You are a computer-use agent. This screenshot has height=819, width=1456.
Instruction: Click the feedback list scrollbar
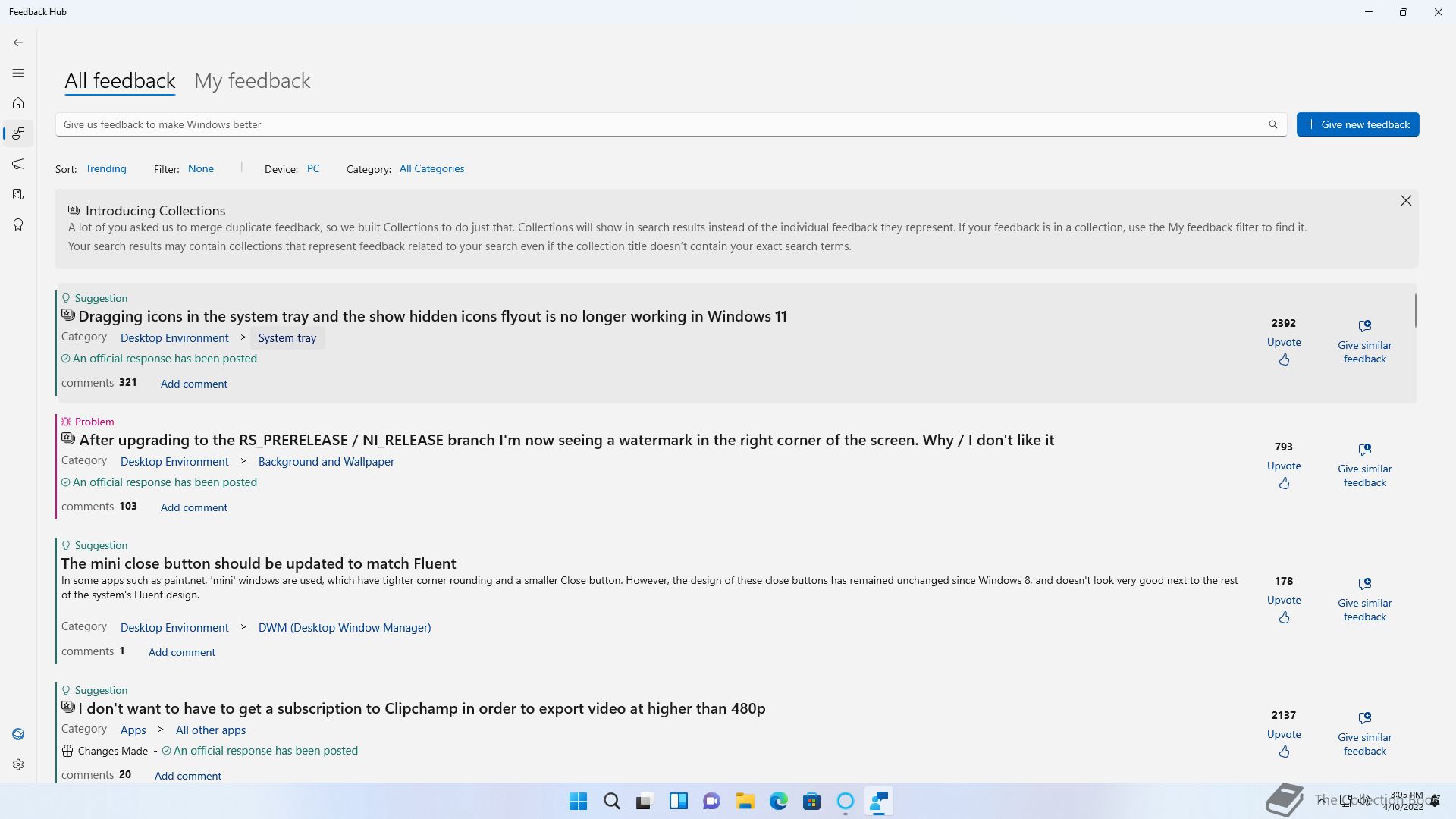point(1415,310)
